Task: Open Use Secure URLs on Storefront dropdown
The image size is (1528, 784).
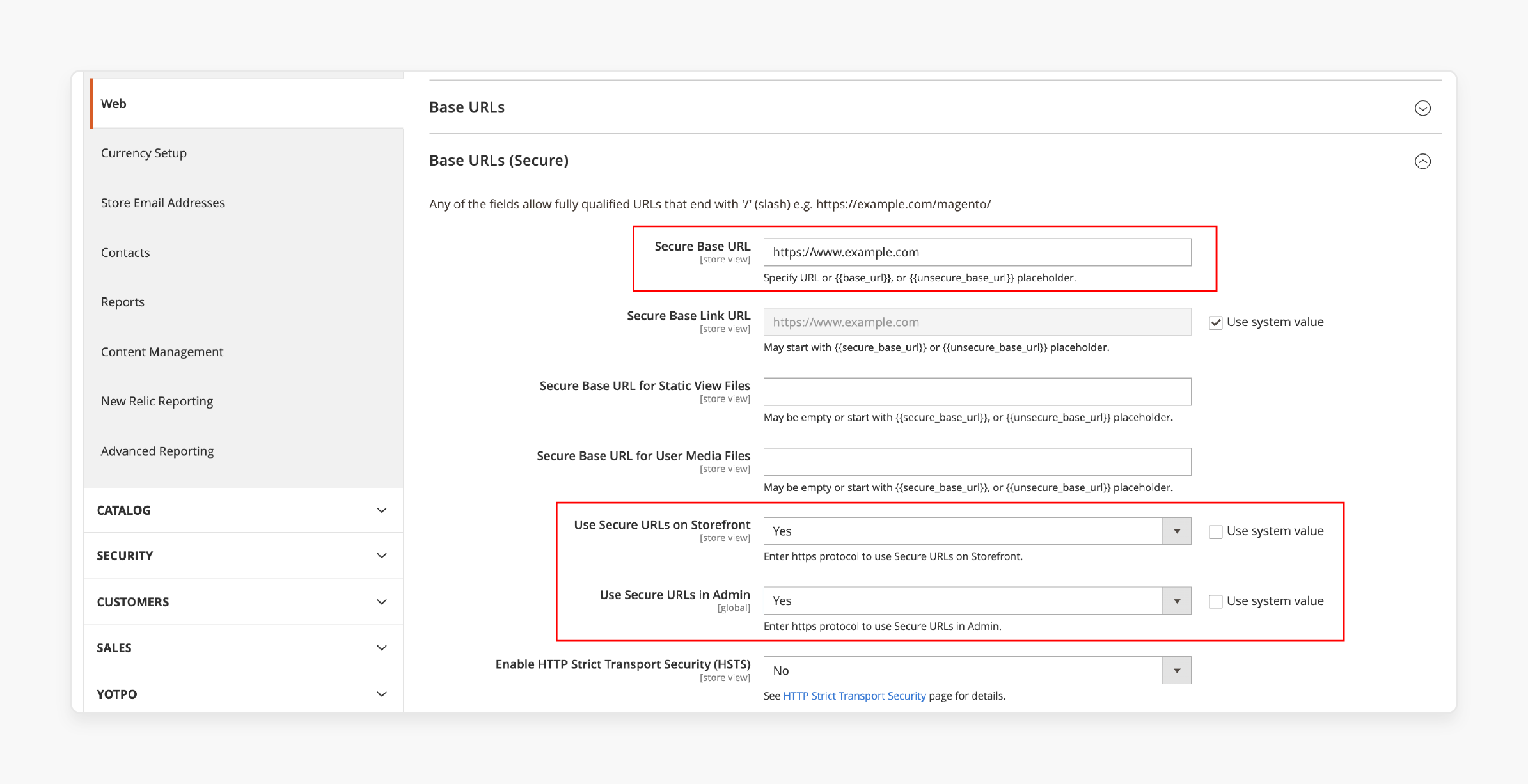Action: coord(977,531)
